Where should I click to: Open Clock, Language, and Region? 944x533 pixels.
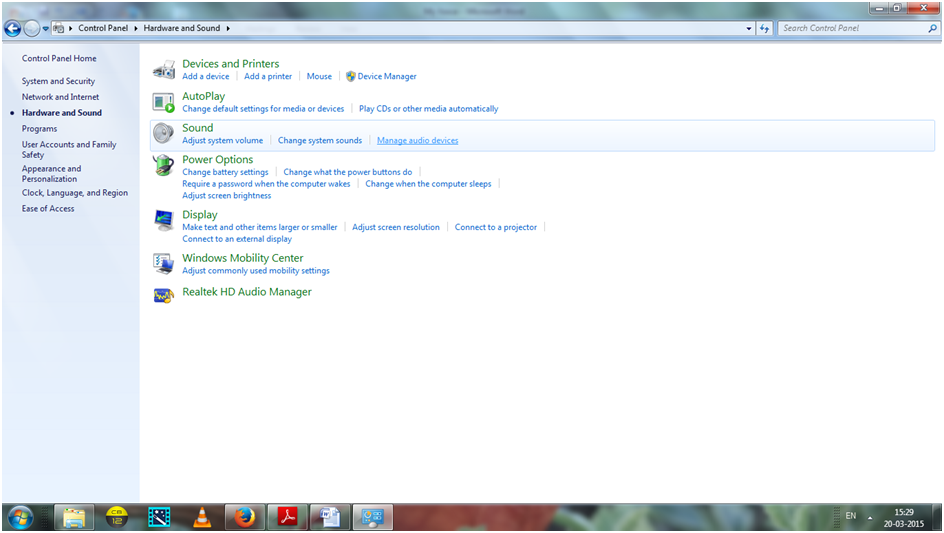pos(75,193)
